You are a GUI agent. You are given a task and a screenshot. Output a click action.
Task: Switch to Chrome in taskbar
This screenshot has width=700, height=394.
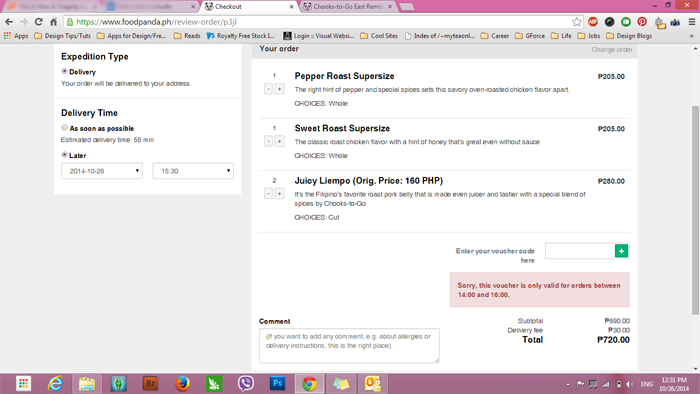(x=309, y=383)
